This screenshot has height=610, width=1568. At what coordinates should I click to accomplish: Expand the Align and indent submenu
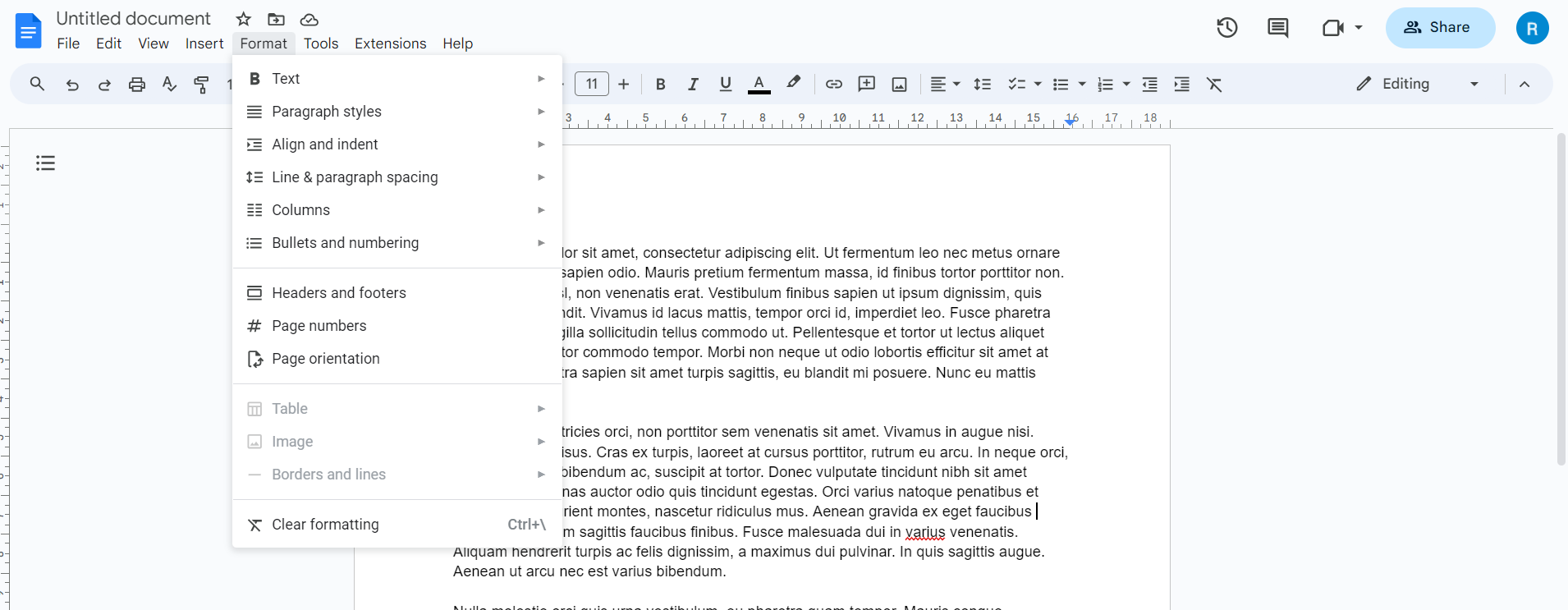coord(397,144)
